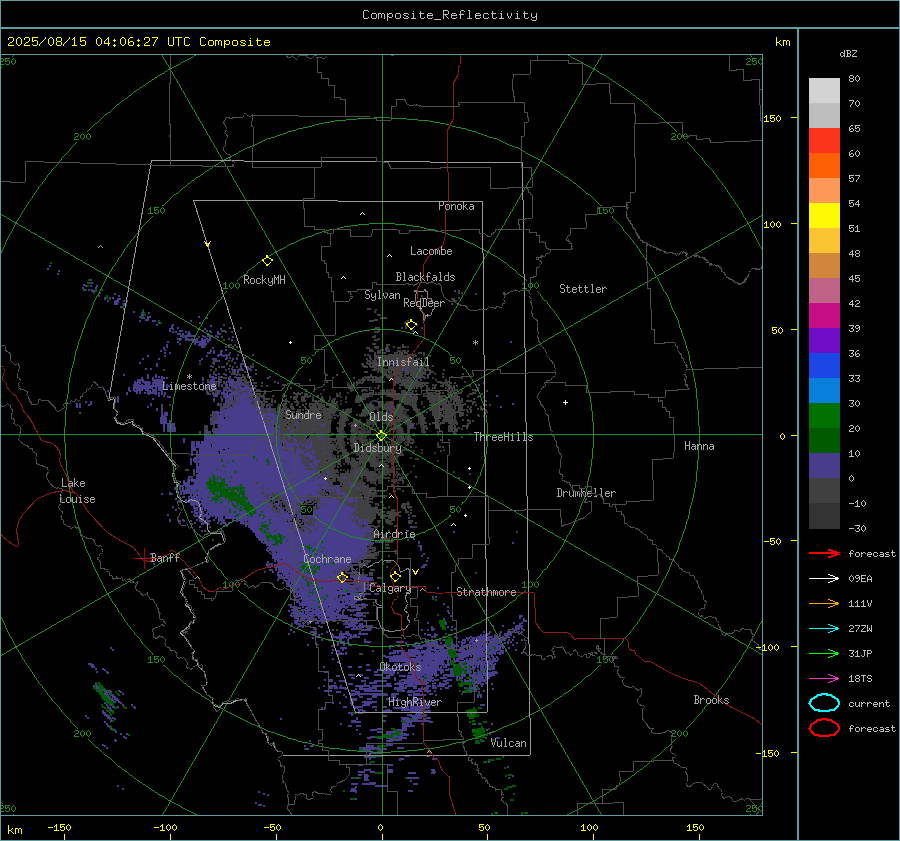The width and height of the screenshot is (900, 841).
Task: Click the Didsbury city label
Action: (378, 448)
